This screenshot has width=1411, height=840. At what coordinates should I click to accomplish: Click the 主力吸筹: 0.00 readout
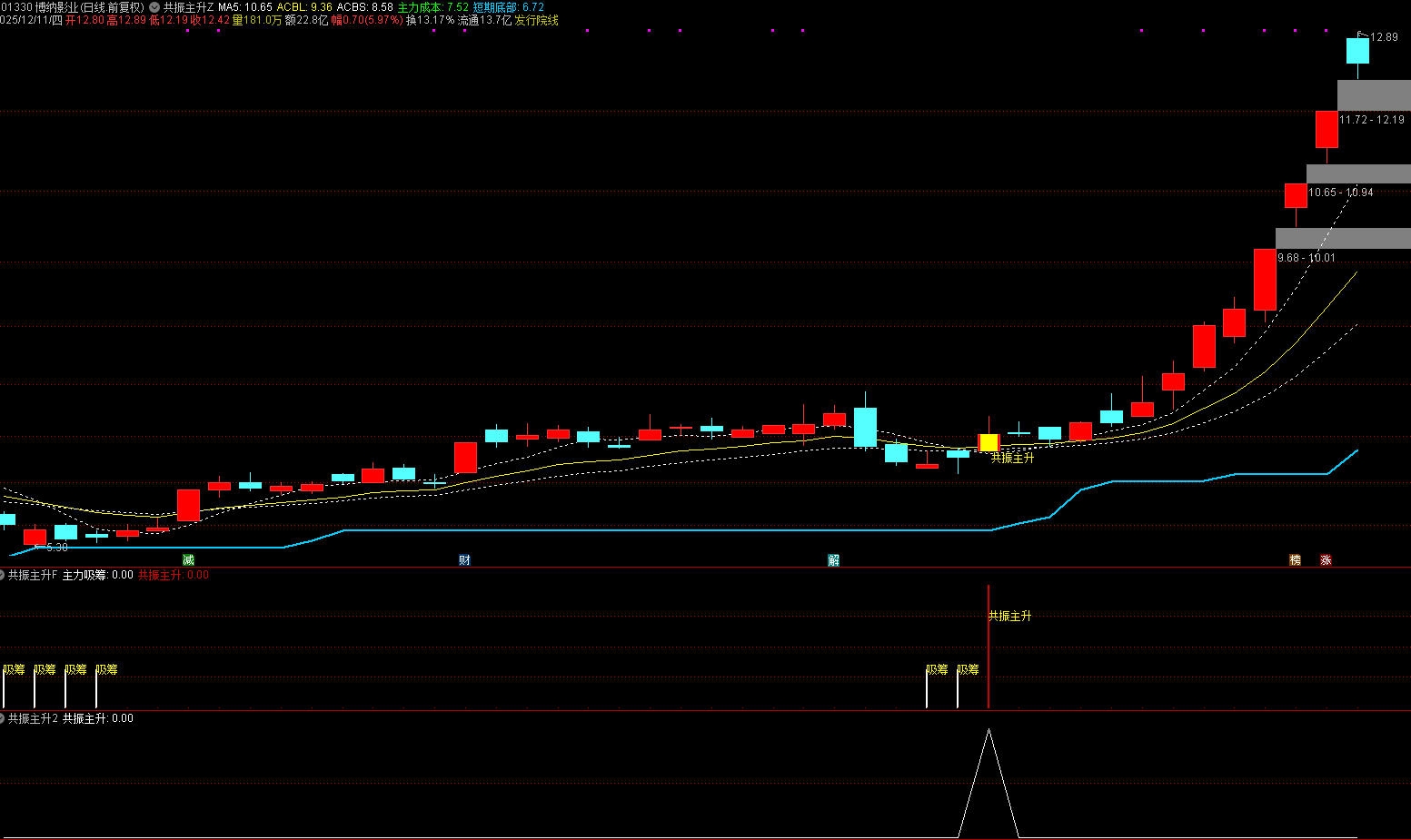[x=98, y=575]
